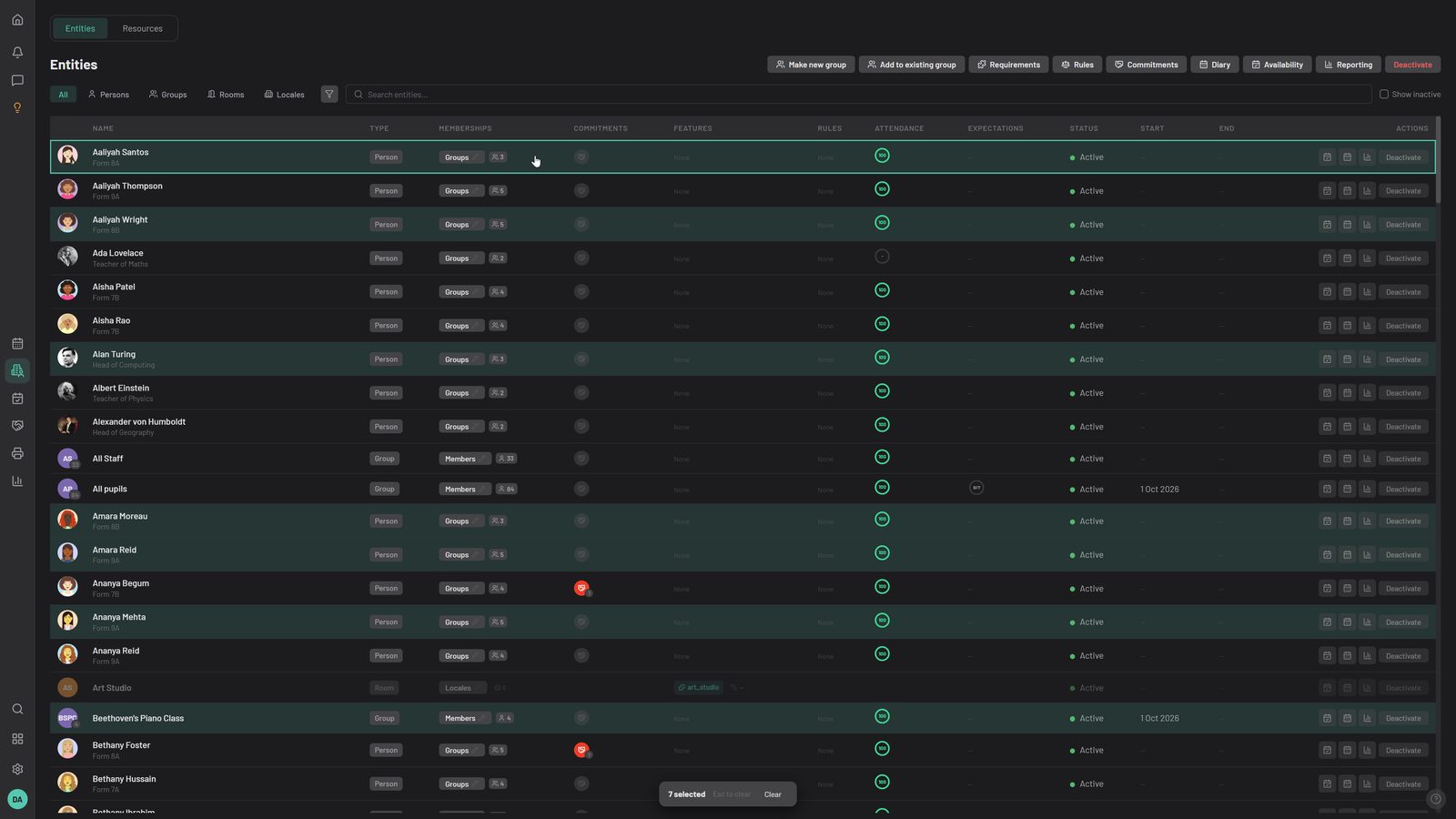1456x819 pixels.
Task: Open Members pill in All Staff row
Action: [465, 459]
